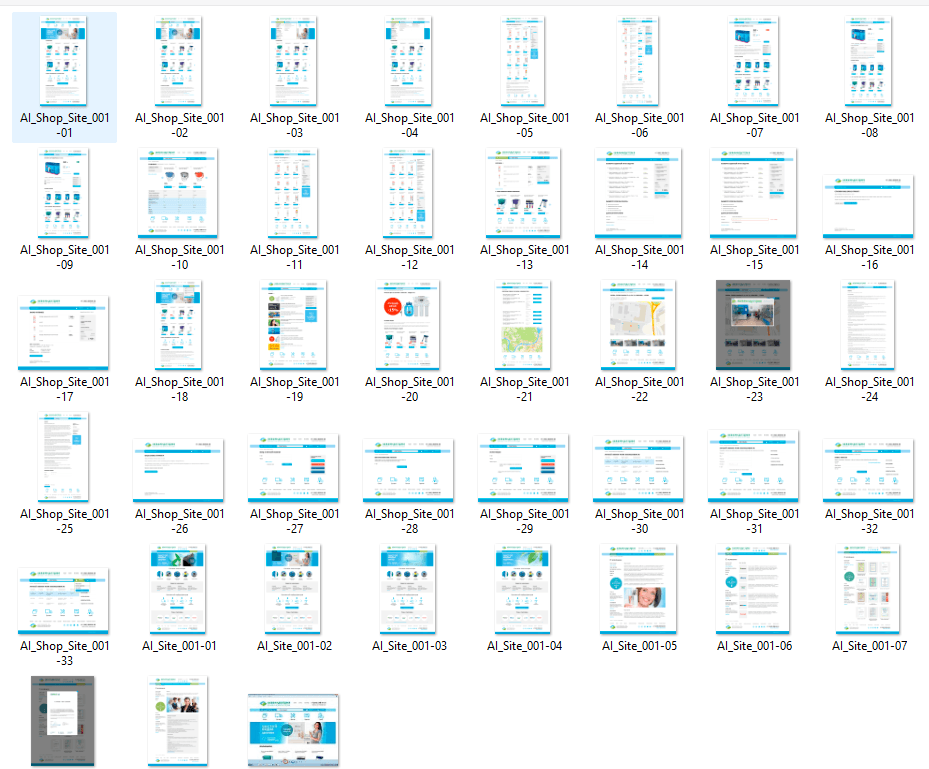929x769 pixels.
Task: Select the AI_Shop_Site_001-02 thumbnail
Action: pyautogui.click(x=178, y=60)
